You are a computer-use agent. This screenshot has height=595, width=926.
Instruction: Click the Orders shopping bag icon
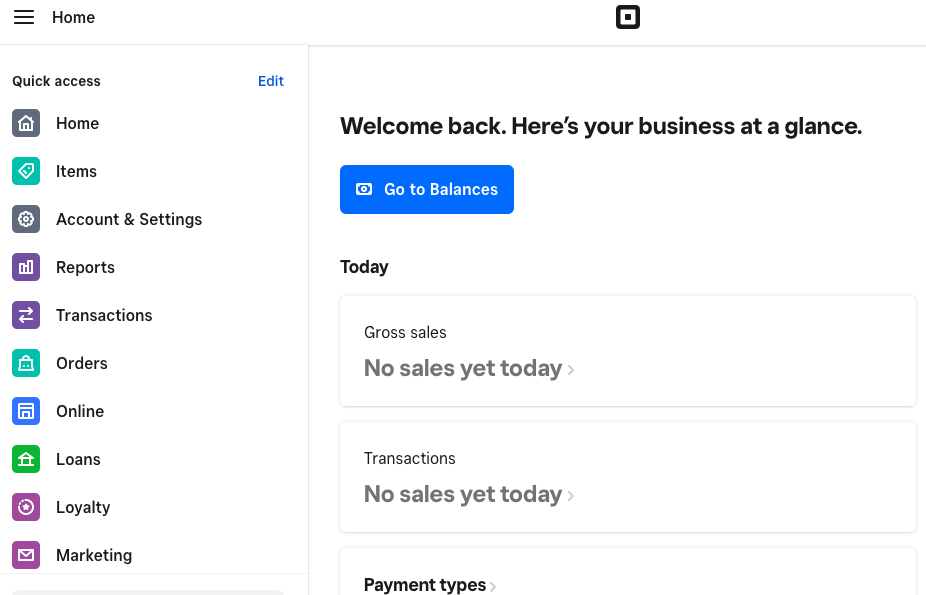[26, 363]
